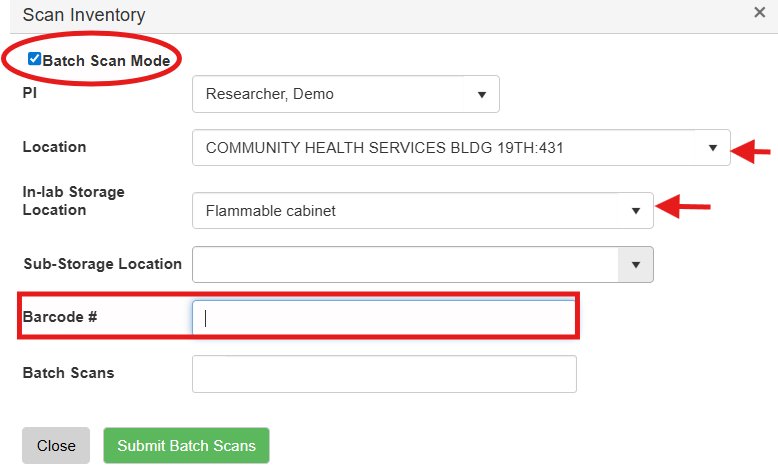Image resolution: width=778 pixels, height=475 pixels.
Task: Open the PI dropdown showing Researcher, Demo
Action: tap(344, 95)
